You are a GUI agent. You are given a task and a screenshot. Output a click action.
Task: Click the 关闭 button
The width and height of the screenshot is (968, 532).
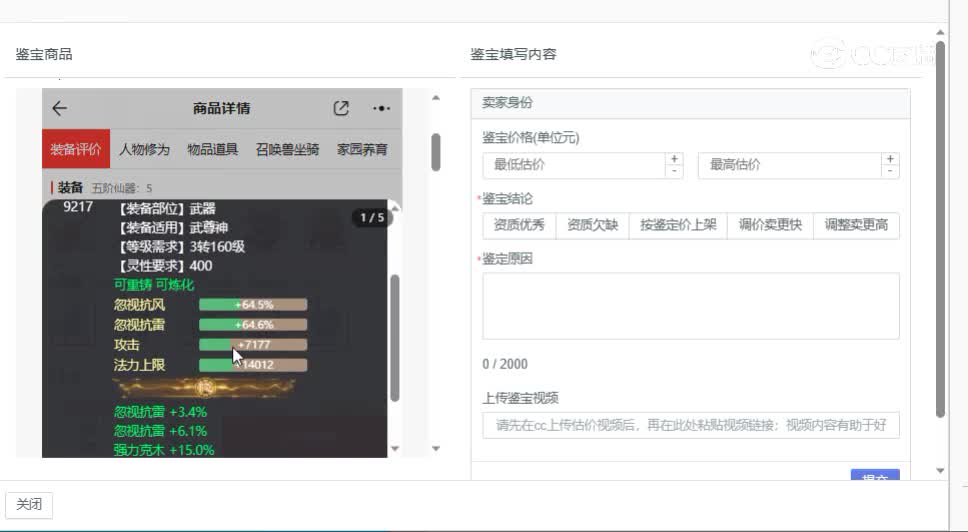point(29,505)
